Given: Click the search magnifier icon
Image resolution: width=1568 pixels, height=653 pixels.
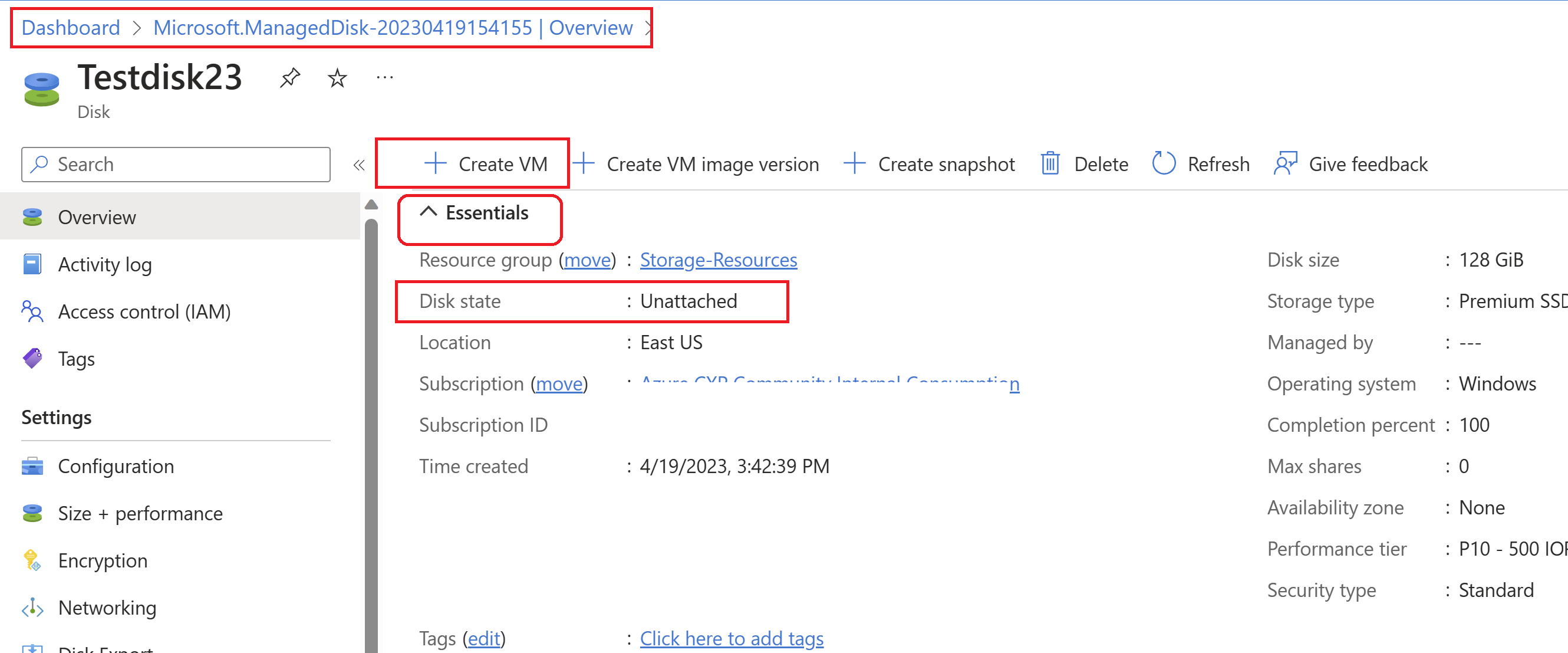Looking at the screenshot, I should 39,164.
